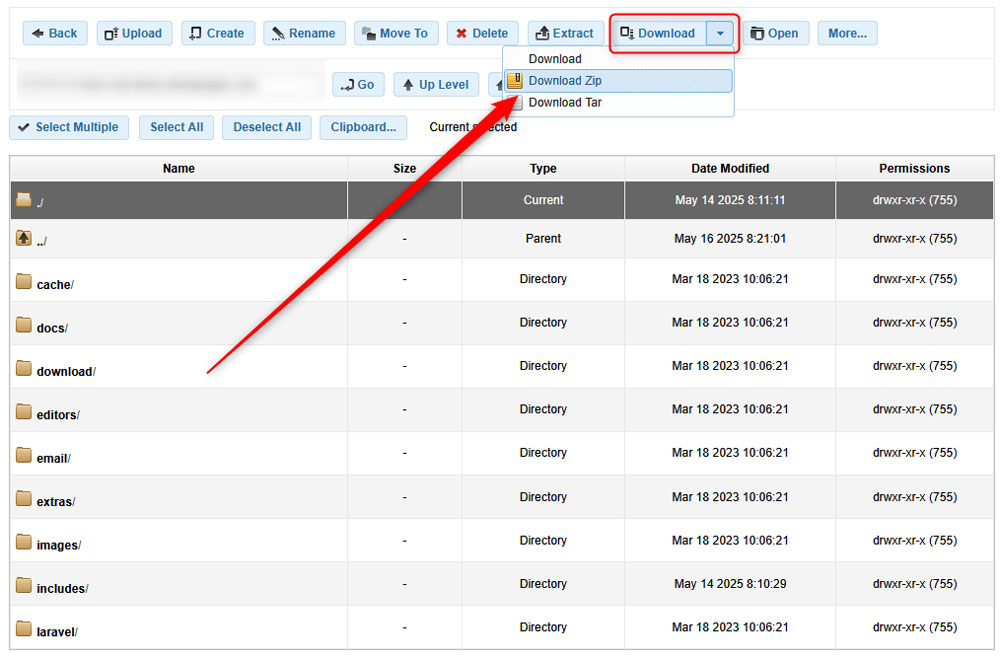
Task: Select the Upload toolbar icon
Action: pos(134,32)
